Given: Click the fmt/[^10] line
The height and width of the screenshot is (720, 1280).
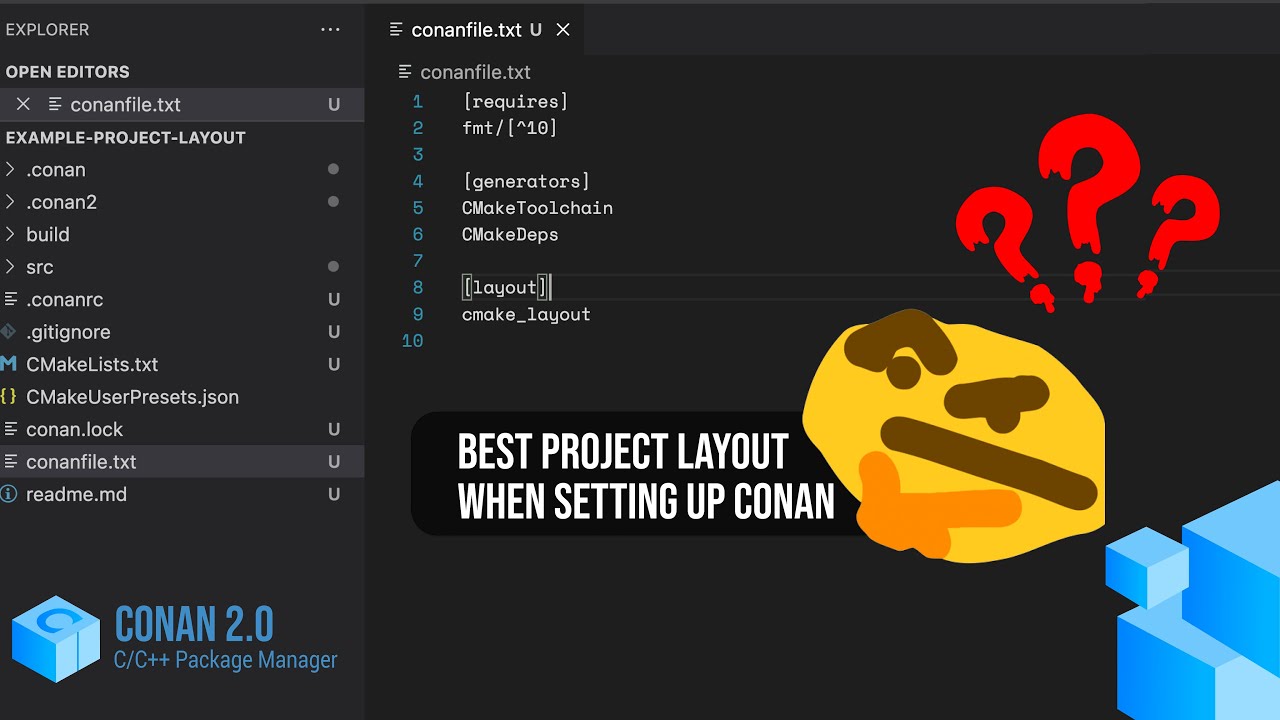Looking at the screenshot, I should 510,128.
